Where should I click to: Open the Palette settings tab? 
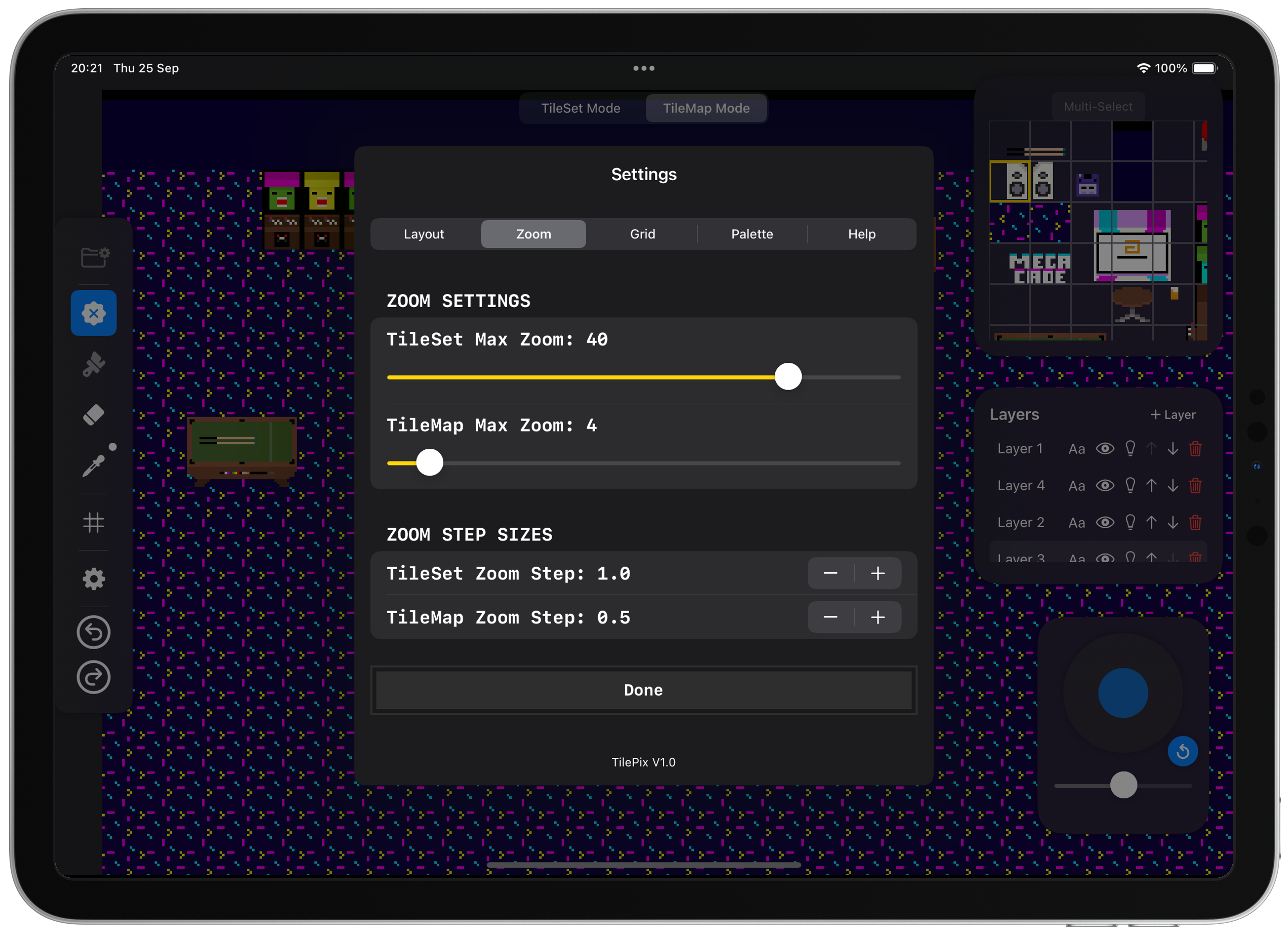click(x=752, y=234)
